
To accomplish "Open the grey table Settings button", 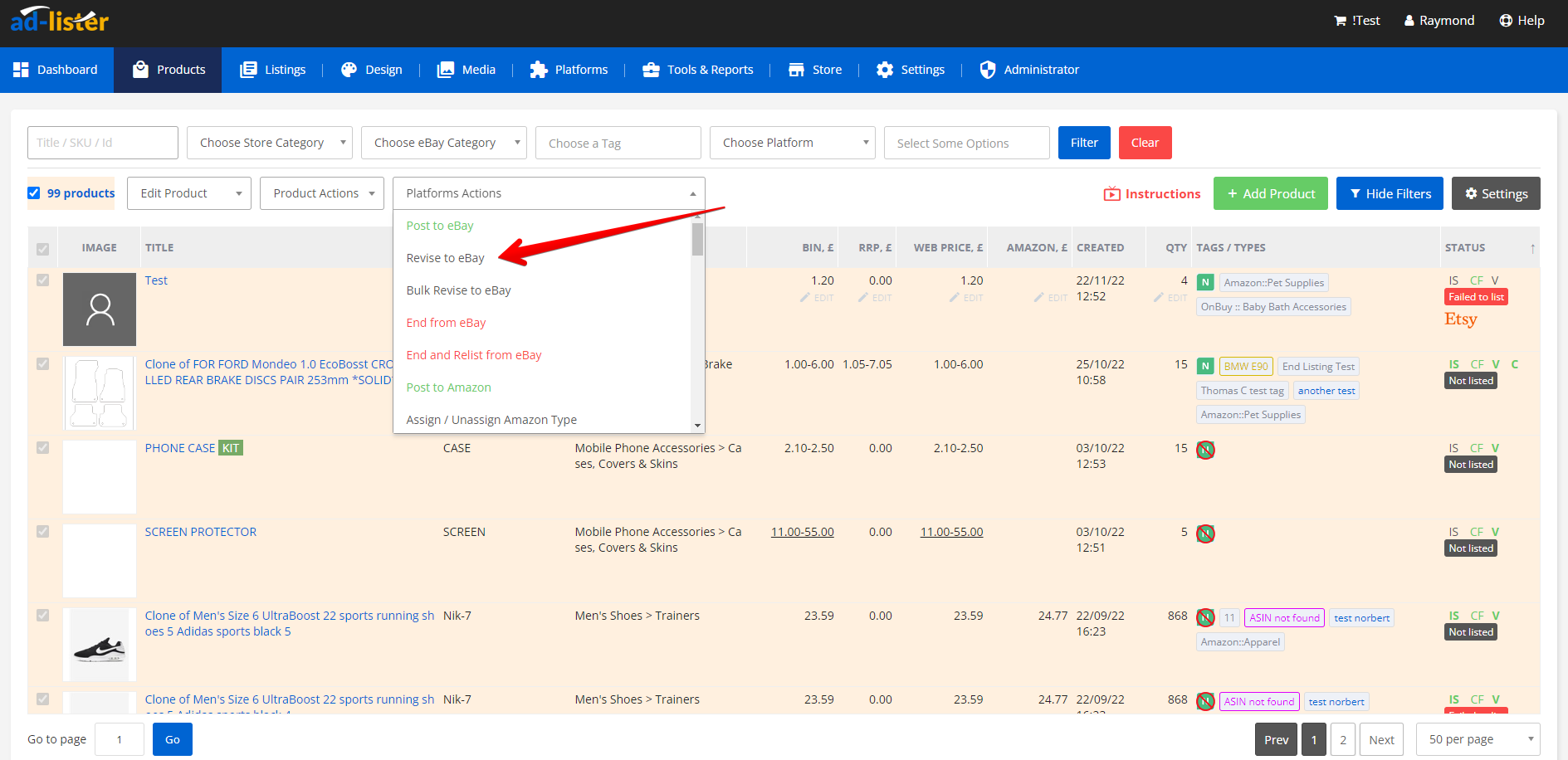I will pyautogui.click(x=1496, y=193).
